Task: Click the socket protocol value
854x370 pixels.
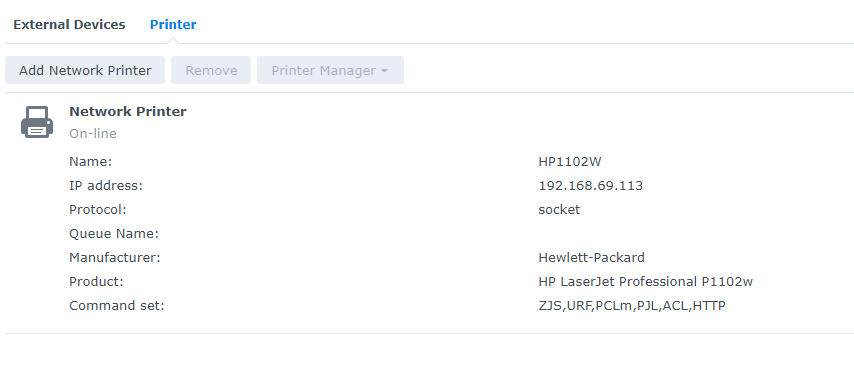Action: point(559,209)
